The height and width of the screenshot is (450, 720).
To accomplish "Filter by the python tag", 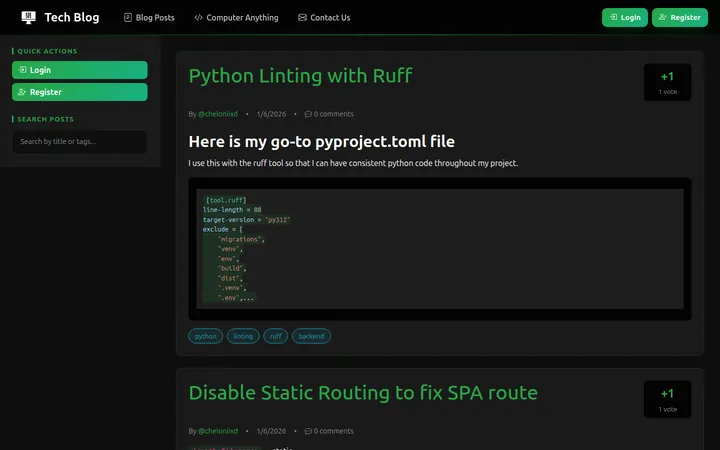I will point(205,336).
